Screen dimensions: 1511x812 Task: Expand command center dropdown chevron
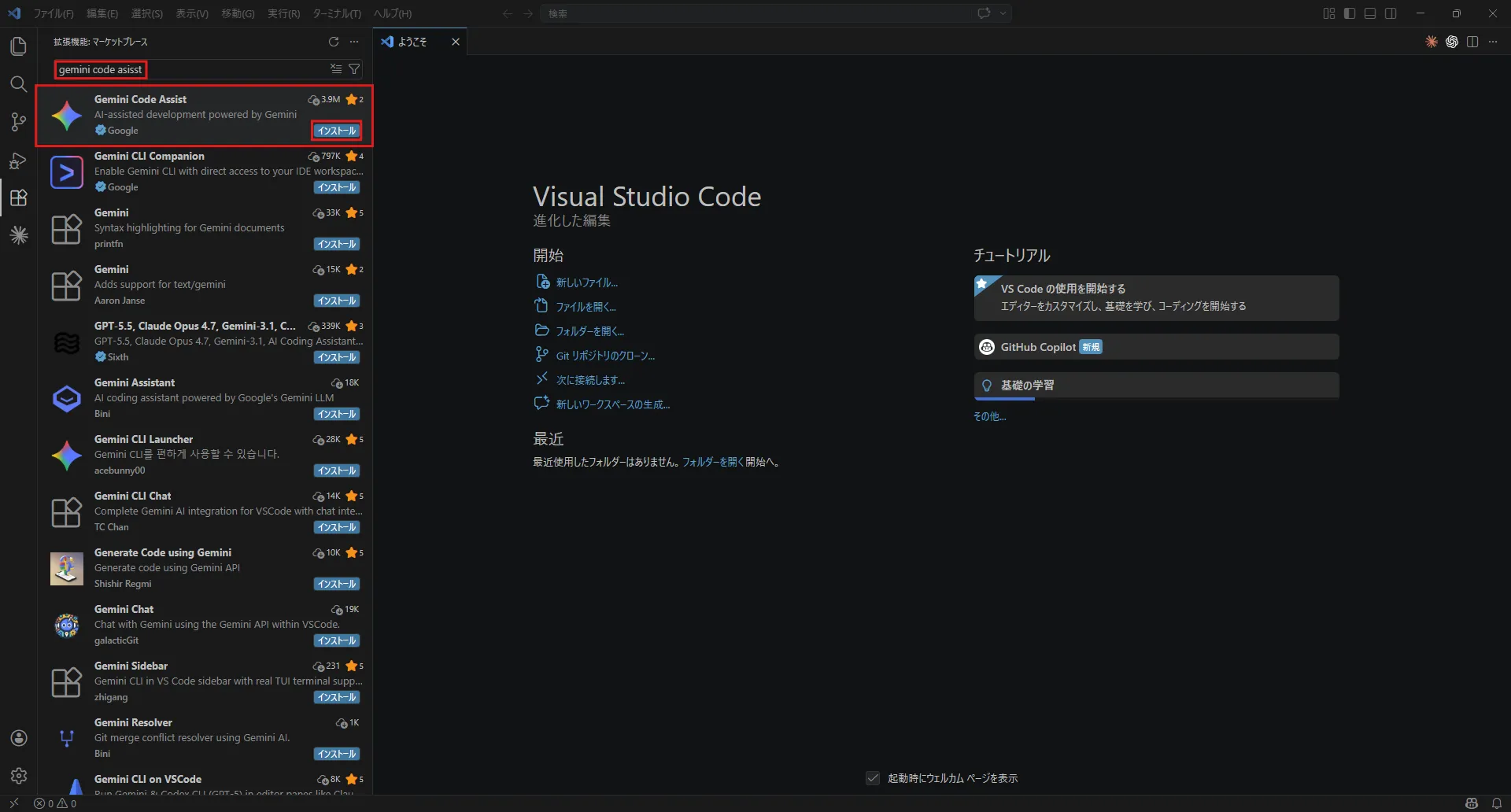tap(1003, 13)
